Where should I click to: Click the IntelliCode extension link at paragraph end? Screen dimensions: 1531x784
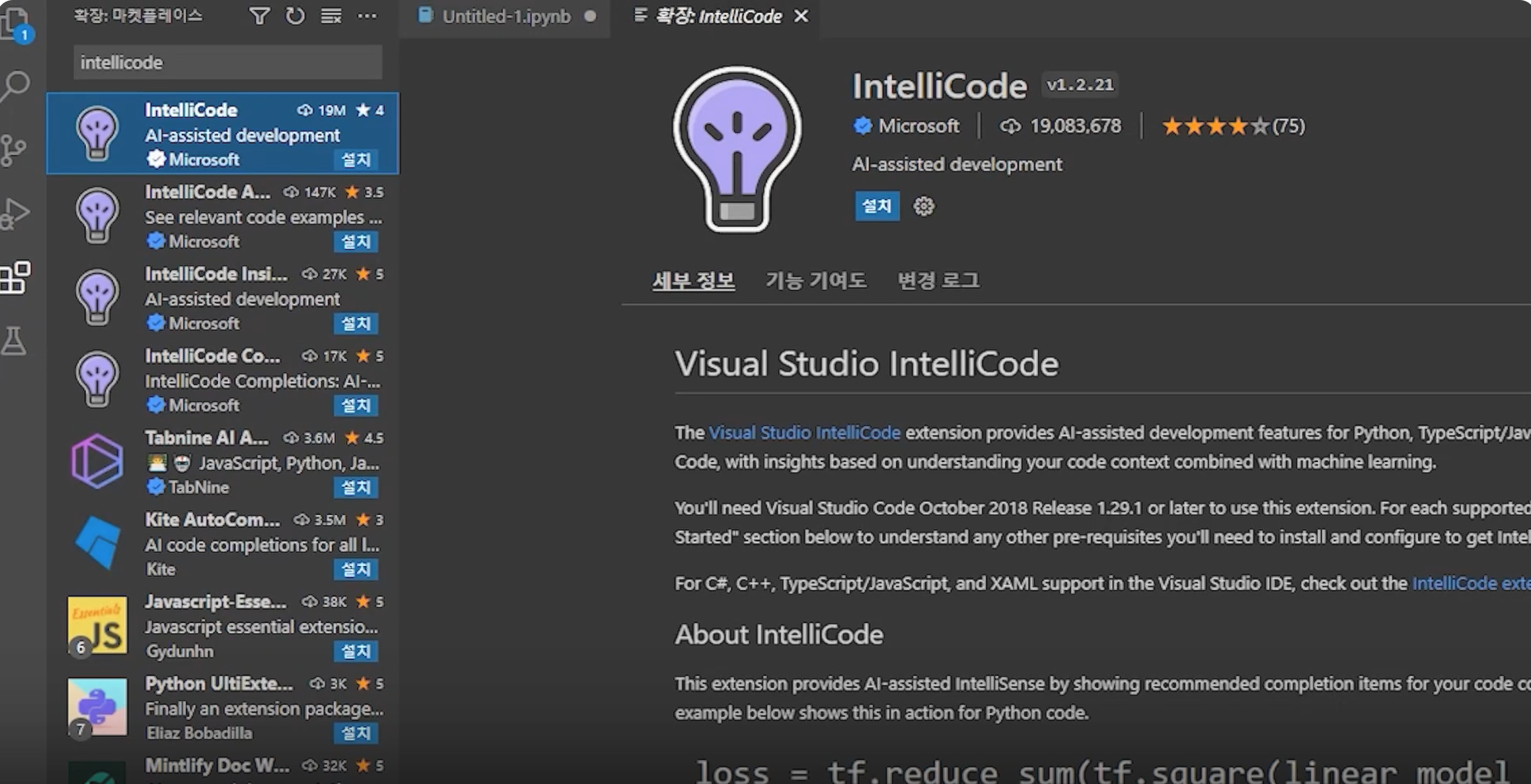[1471, 583]
